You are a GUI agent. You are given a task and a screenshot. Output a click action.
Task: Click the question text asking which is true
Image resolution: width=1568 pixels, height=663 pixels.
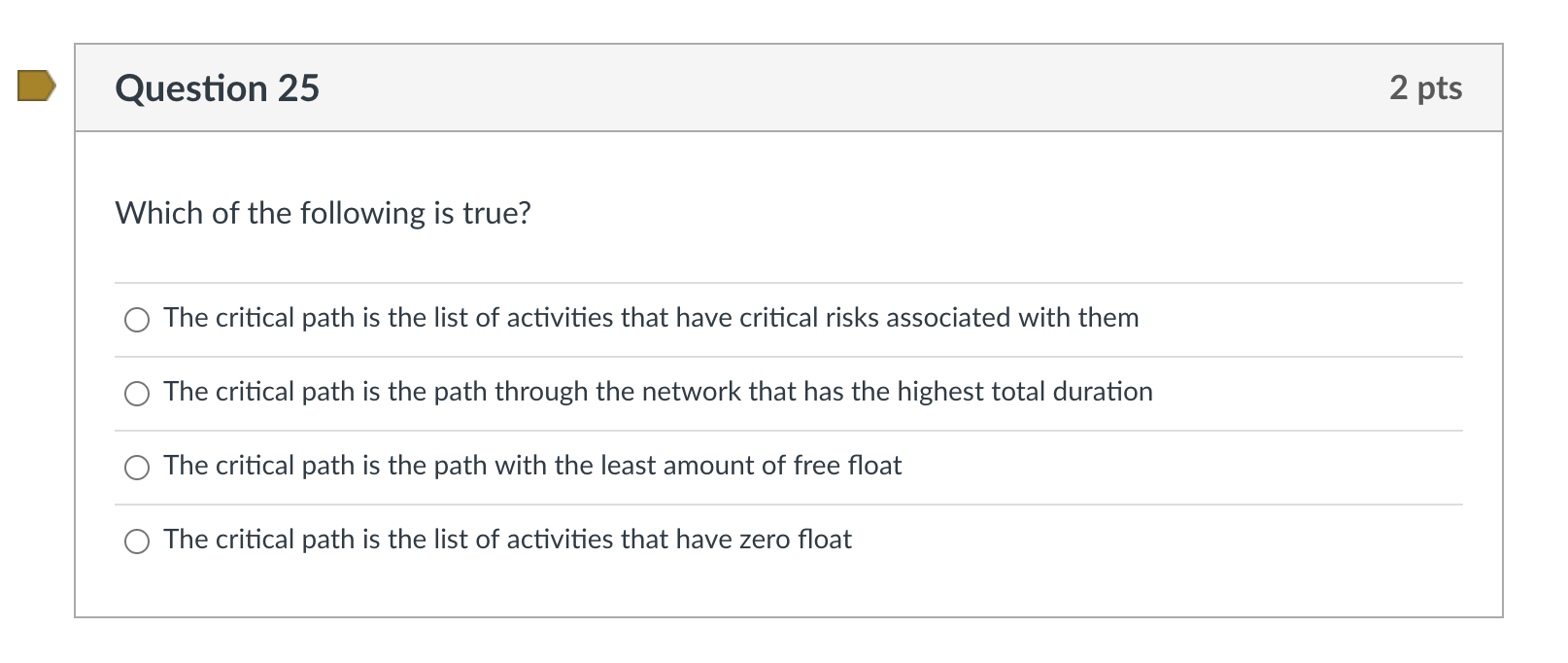323,213
